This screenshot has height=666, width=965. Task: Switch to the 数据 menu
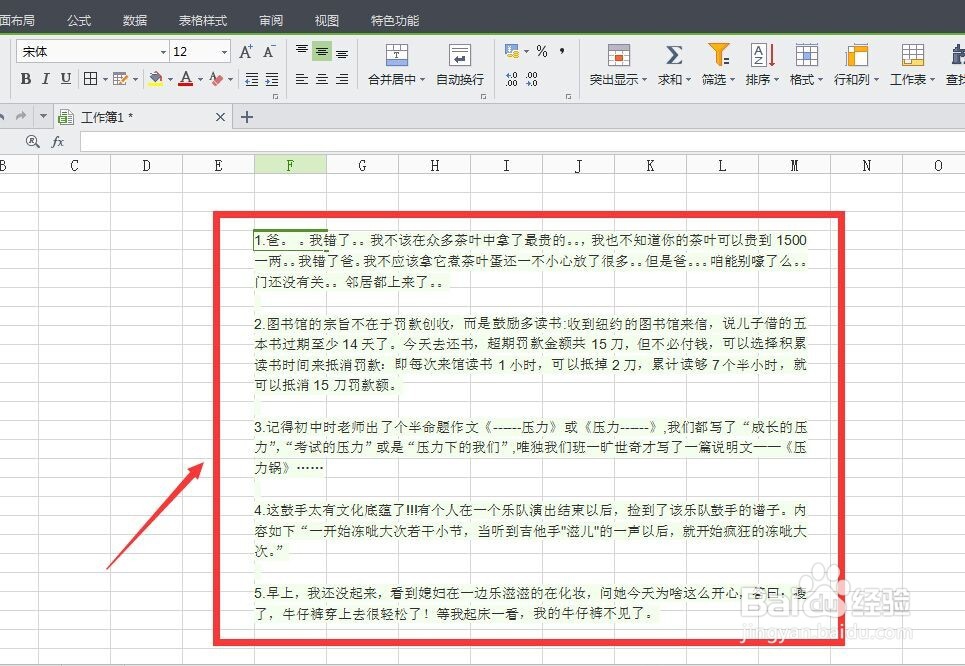point(134,19)
